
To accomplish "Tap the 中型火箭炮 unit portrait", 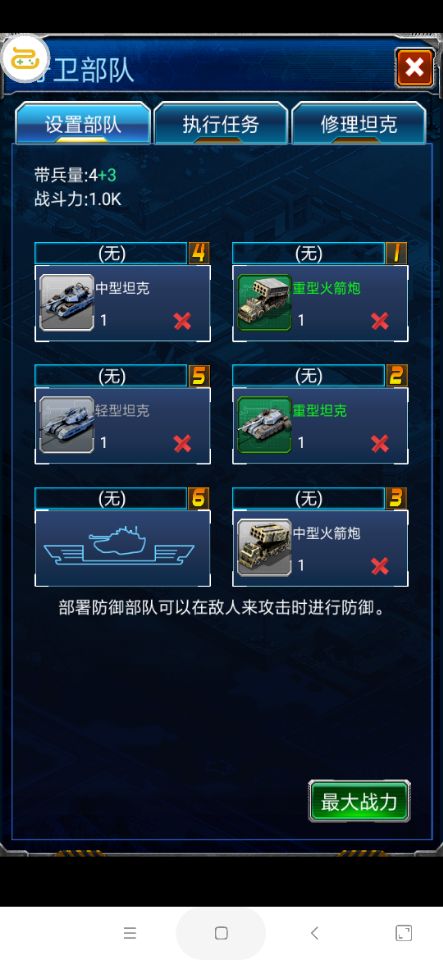I will coord(264,547).
